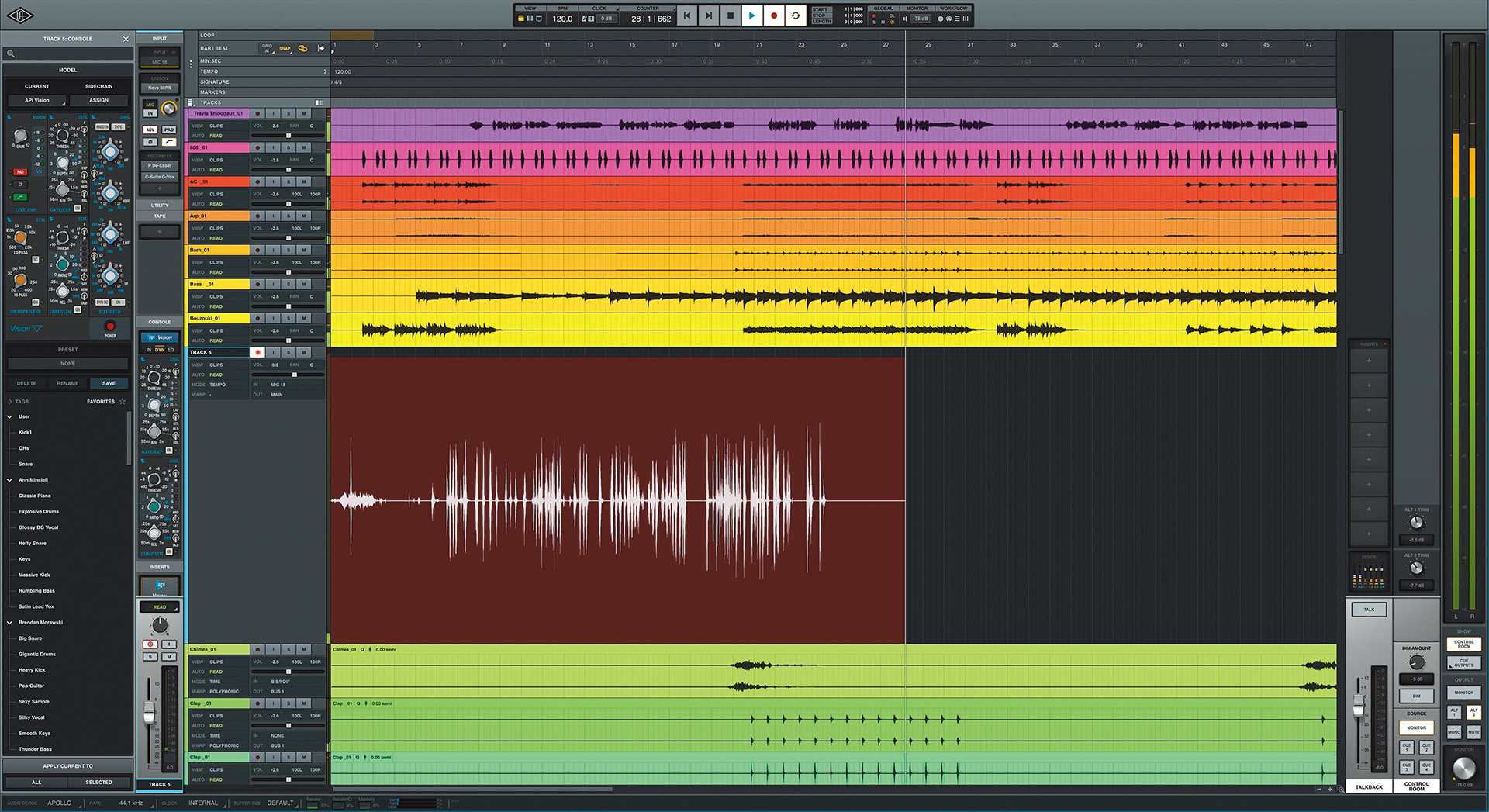Click the Track 5 channel fader
The image size is (1489, 812).
[149, 714]
